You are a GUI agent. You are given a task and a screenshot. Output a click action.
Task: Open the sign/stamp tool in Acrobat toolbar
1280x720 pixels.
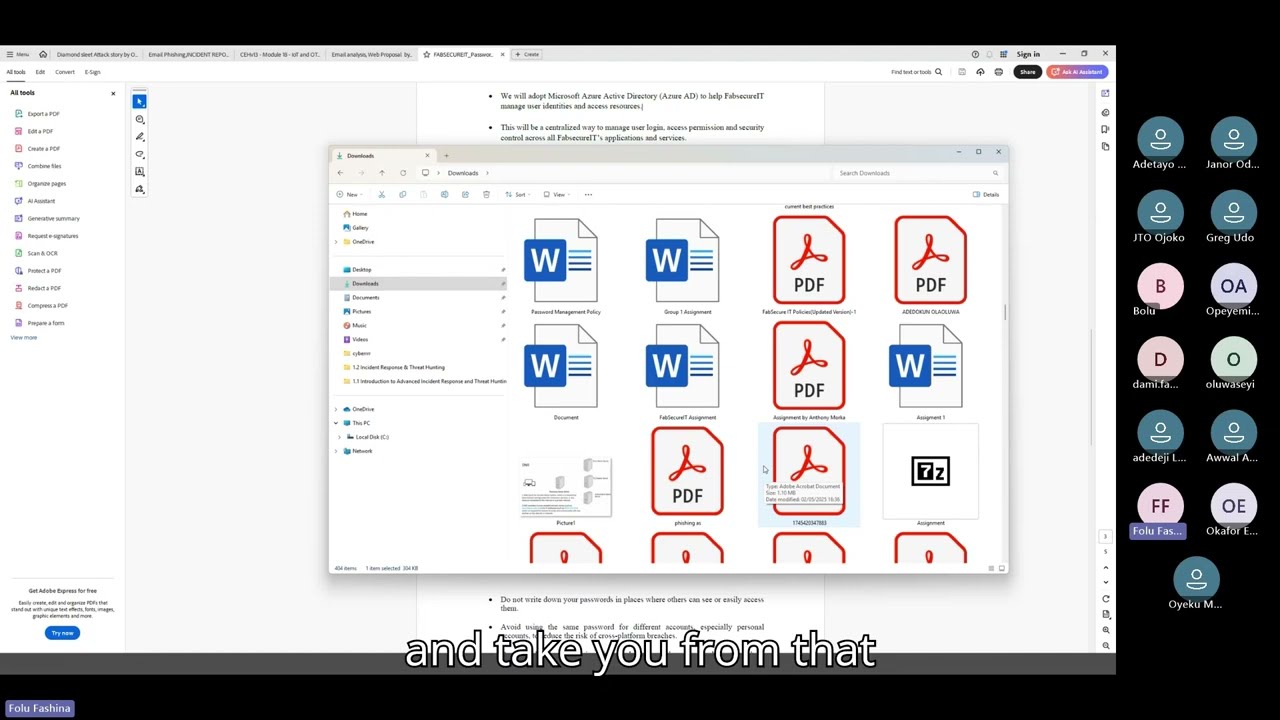139,189
